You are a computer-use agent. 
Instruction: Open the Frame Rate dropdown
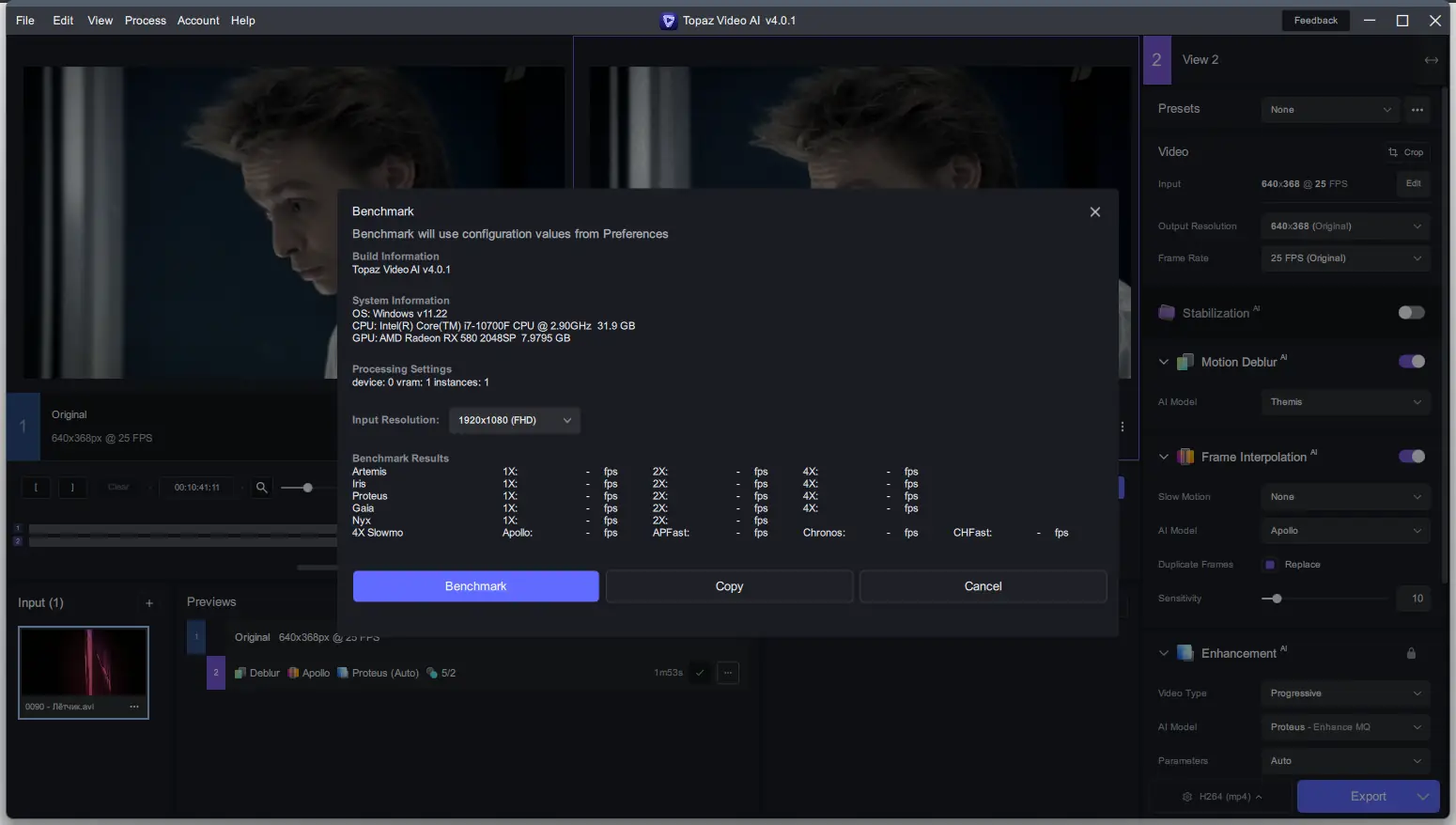click(1345, 258)
